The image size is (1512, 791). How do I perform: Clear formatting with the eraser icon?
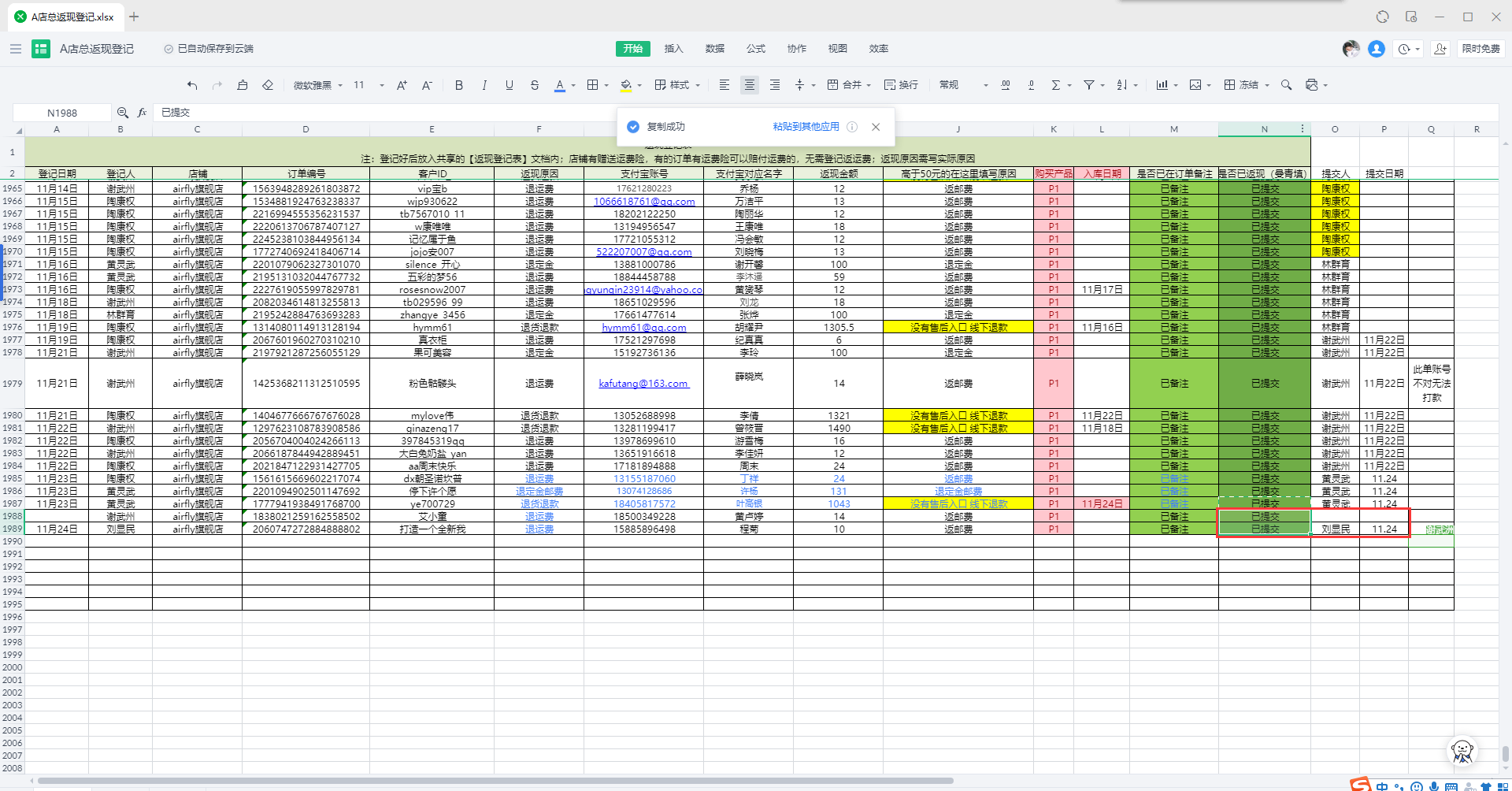[x=268, y=85]
